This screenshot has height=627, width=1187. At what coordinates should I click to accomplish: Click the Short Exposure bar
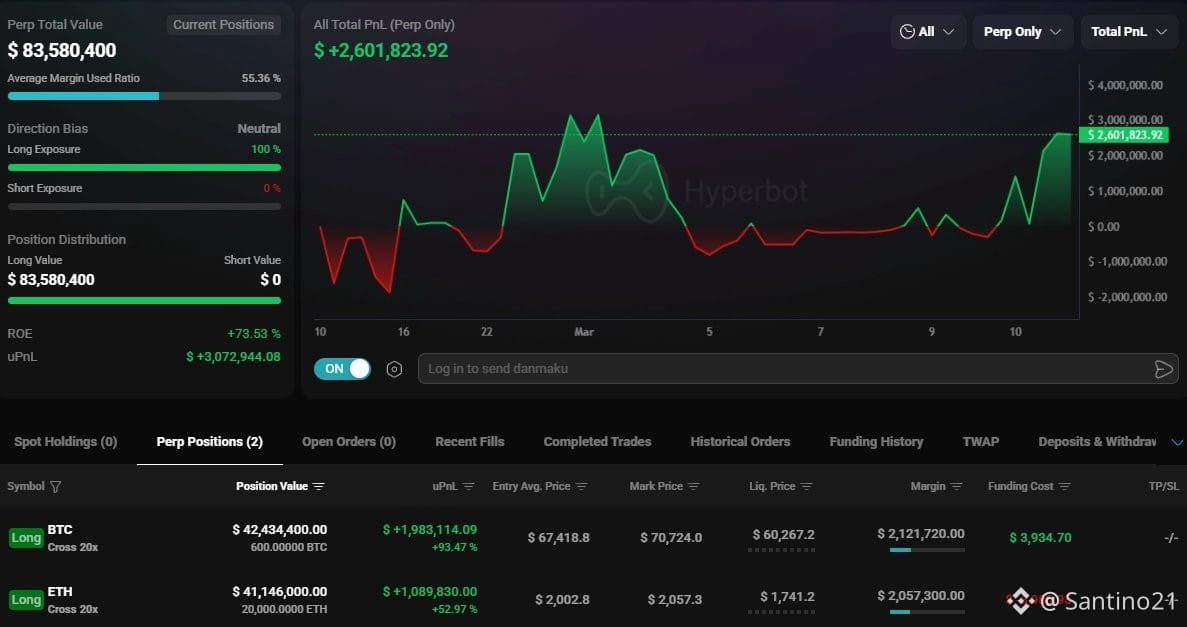pyautogui.click(x=144, y=206)
